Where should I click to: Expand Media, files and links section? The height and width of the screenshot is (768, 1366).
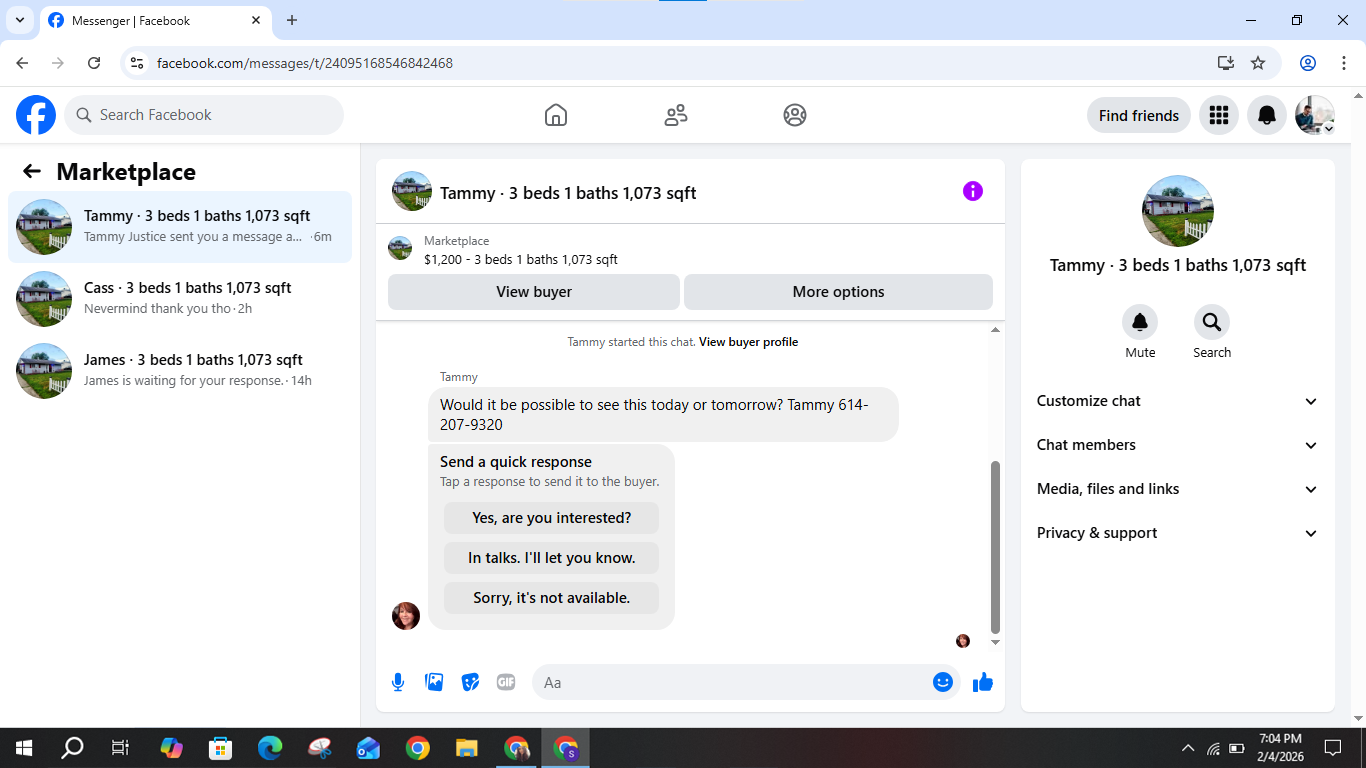coord(1178,489)
